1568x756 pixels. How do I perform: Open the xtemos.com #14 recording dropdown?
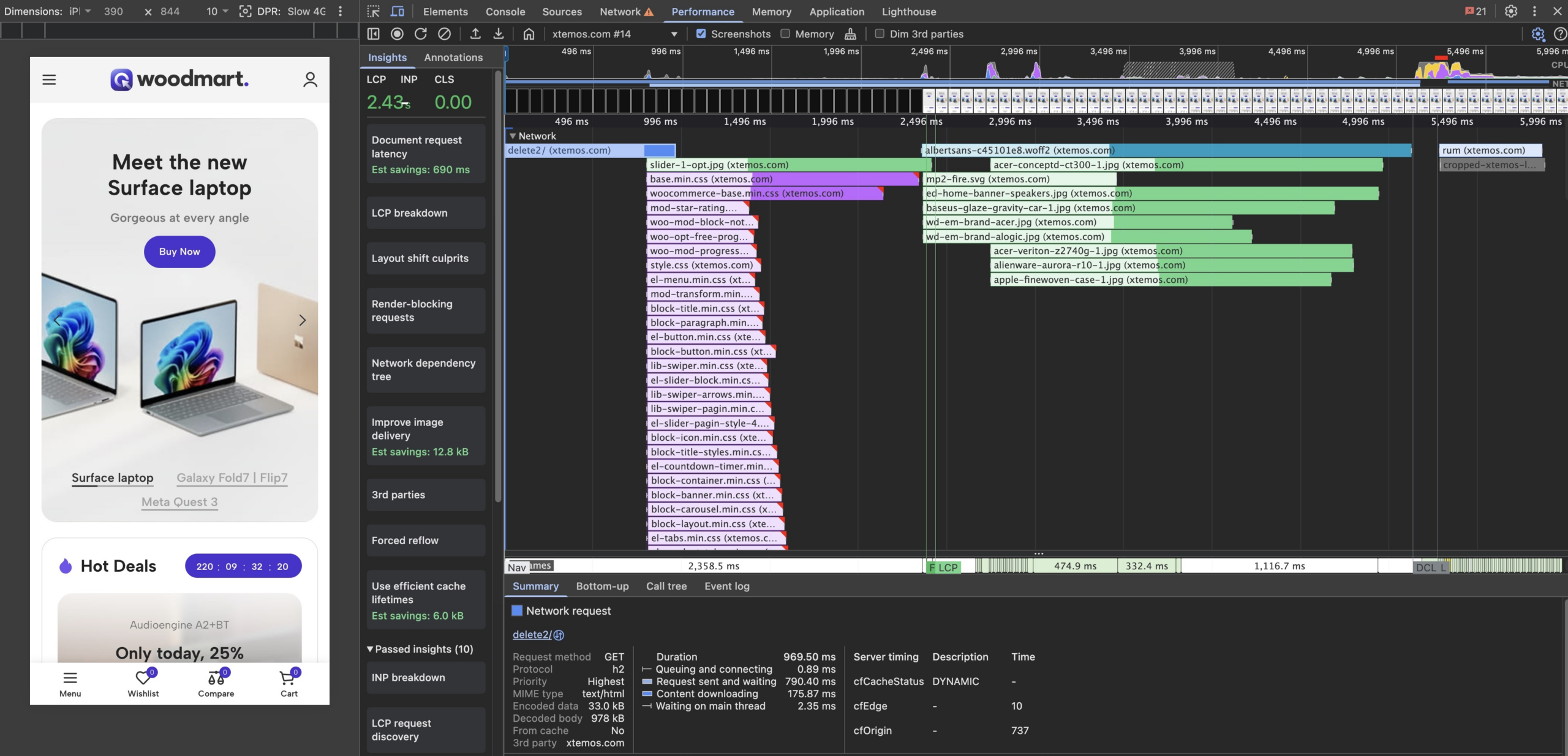(614, 34)
